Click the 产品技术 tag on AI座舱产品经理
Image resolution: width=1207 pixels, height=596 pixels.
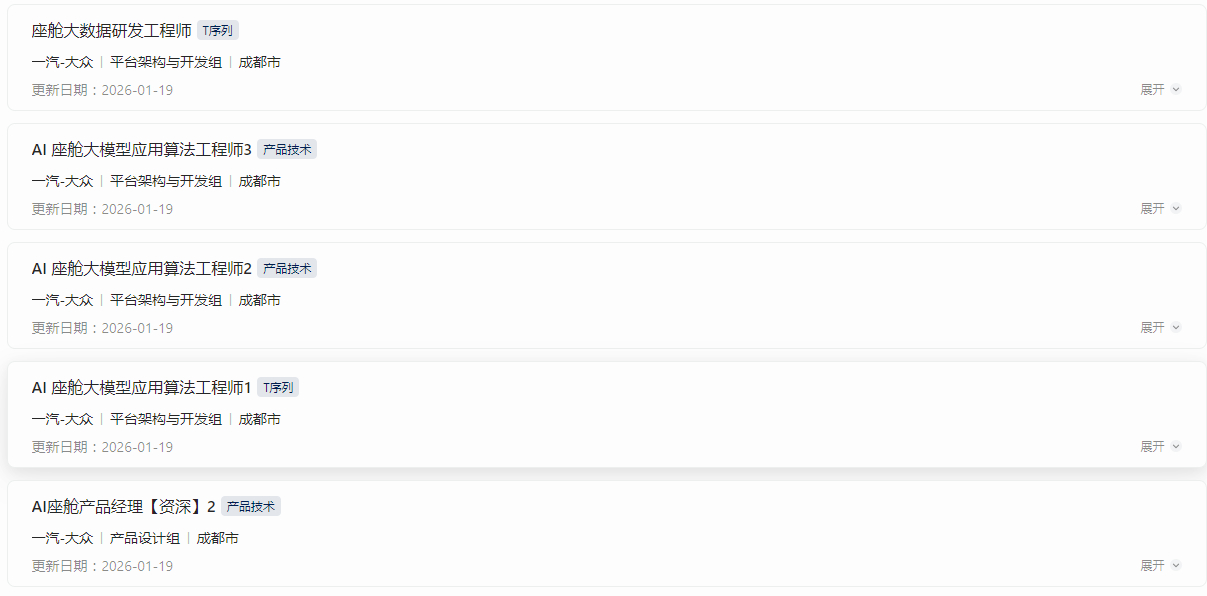(x=251, y=507)
